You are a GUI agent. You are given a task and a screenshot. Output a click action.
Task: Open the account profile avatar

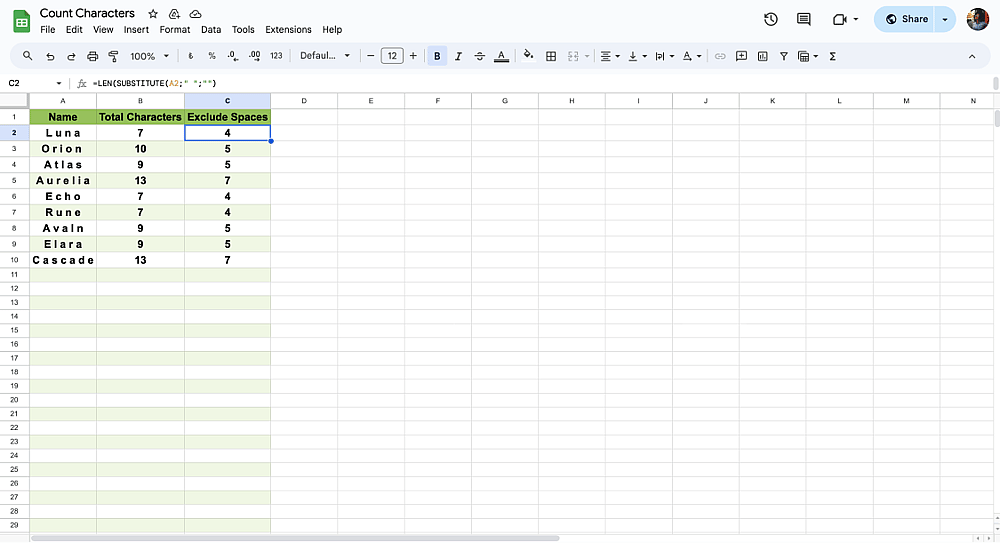(978, 19)
